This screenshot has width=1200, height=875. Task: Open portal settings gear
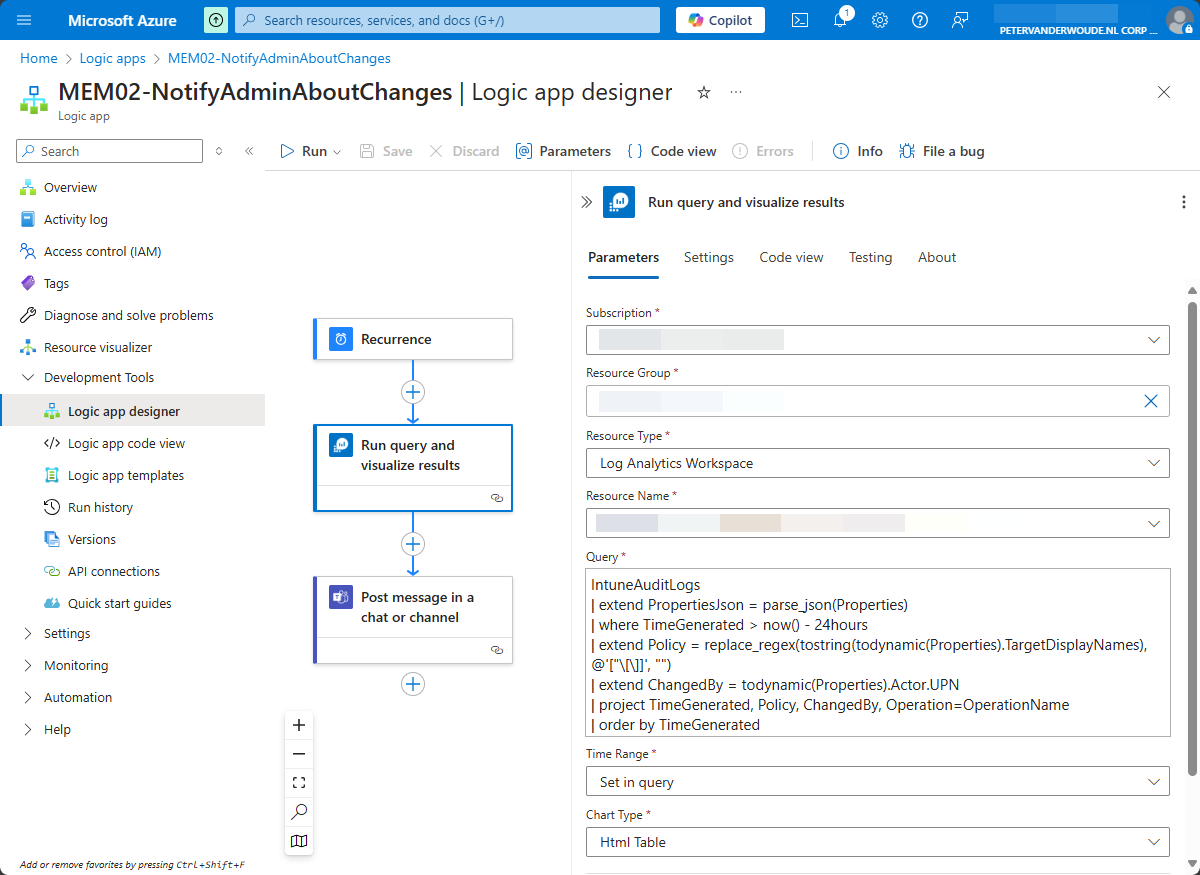(x=880, y=20)
